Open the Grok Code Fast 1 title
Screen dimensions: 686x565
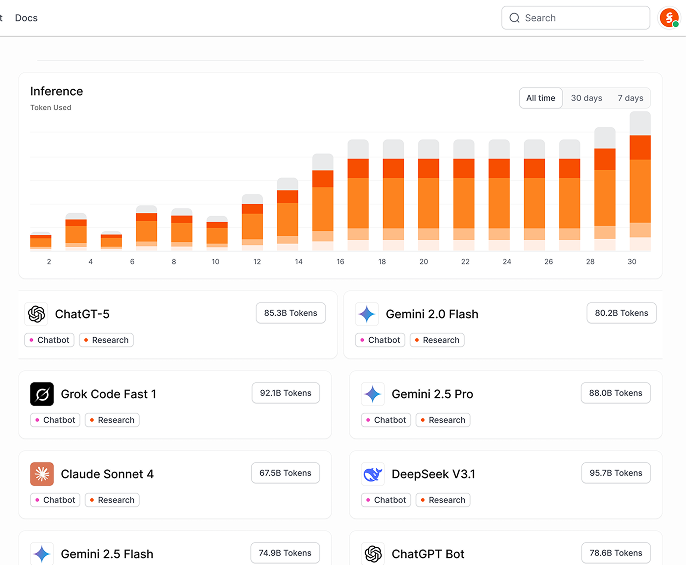[x=108, y=394]
